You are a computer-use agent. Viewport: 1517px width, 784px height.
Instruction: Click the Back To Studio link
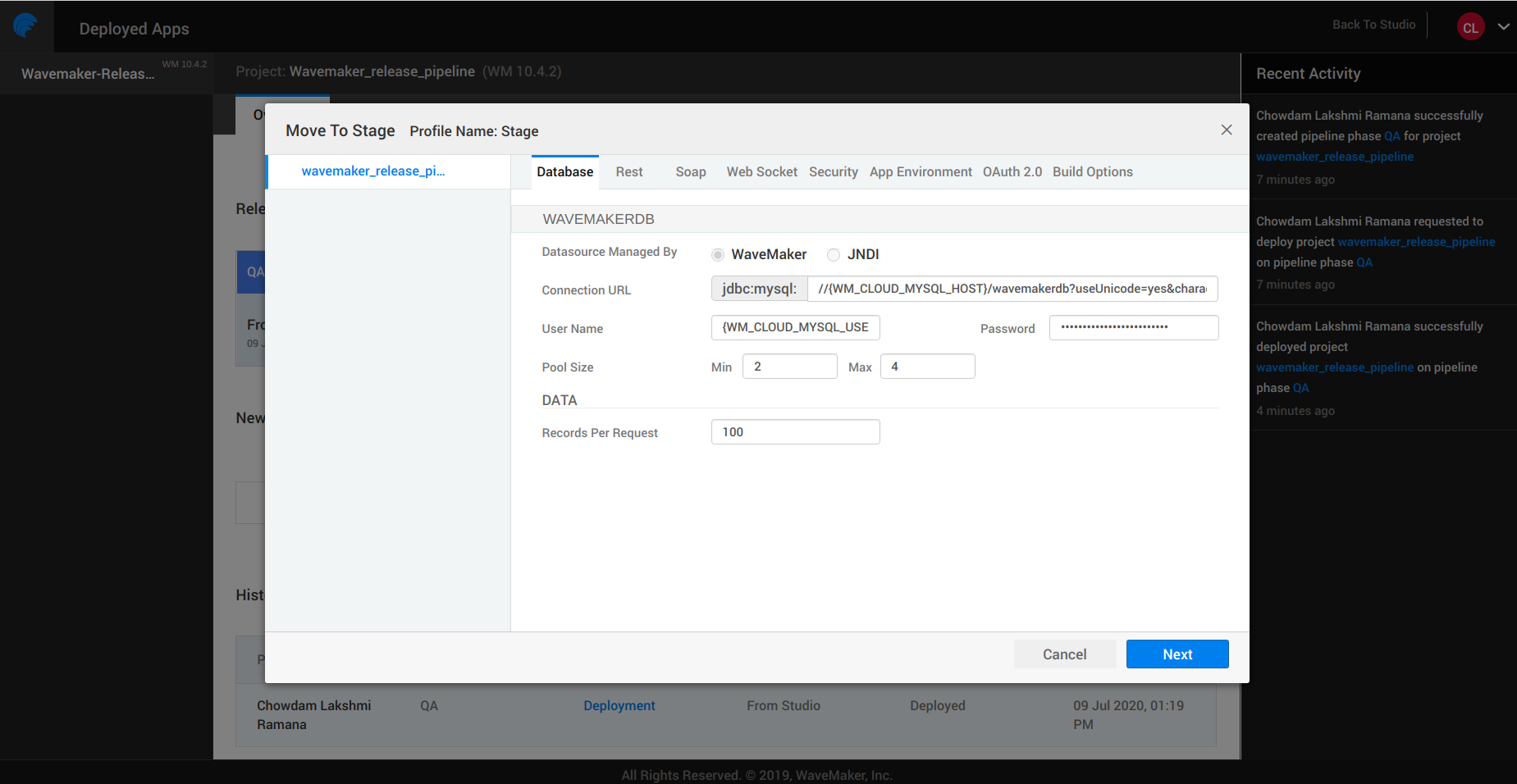(1373, 25)
